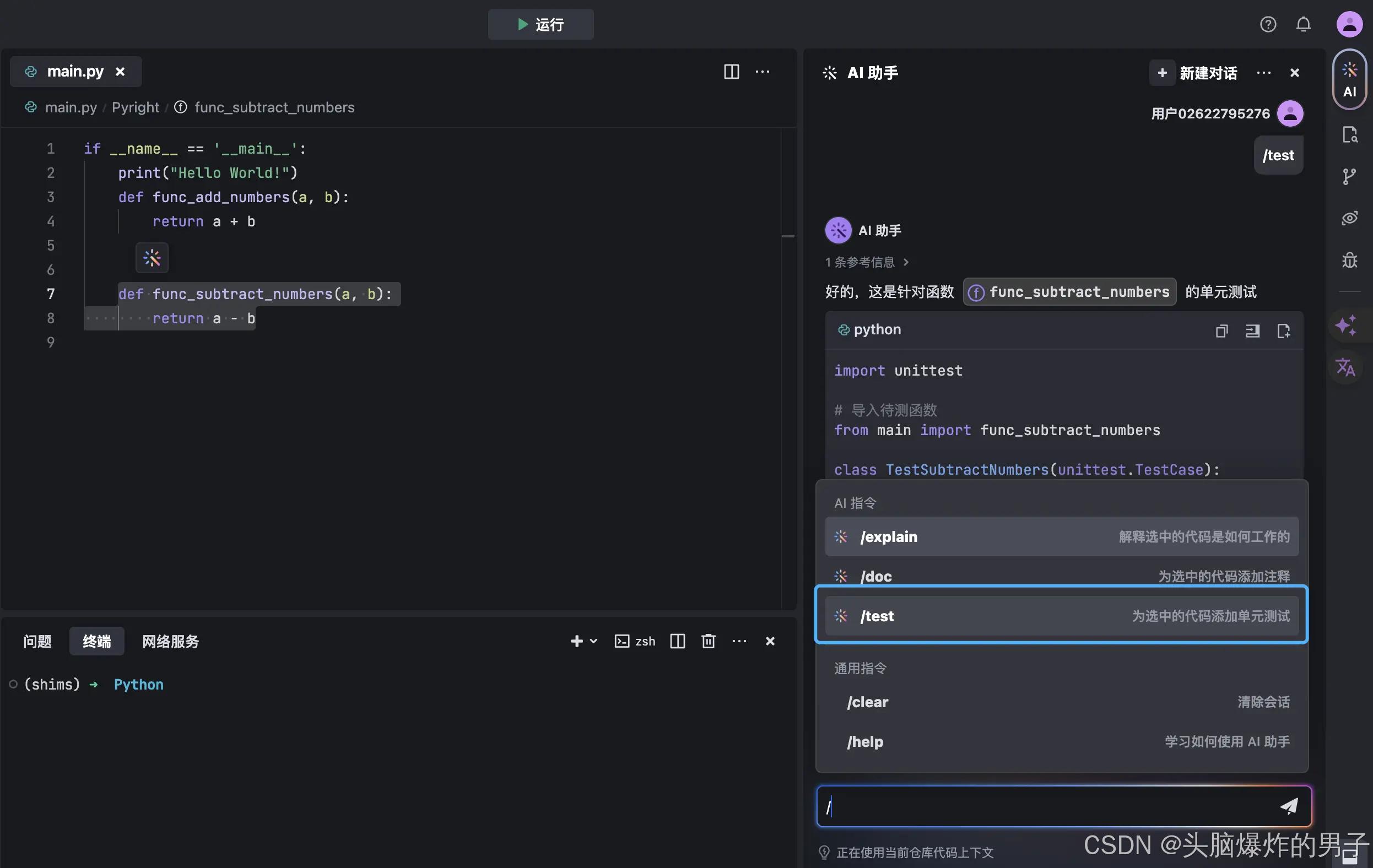Open the new terminal plus dropdown arrow

pyautogui.click(x=593, y=641)
